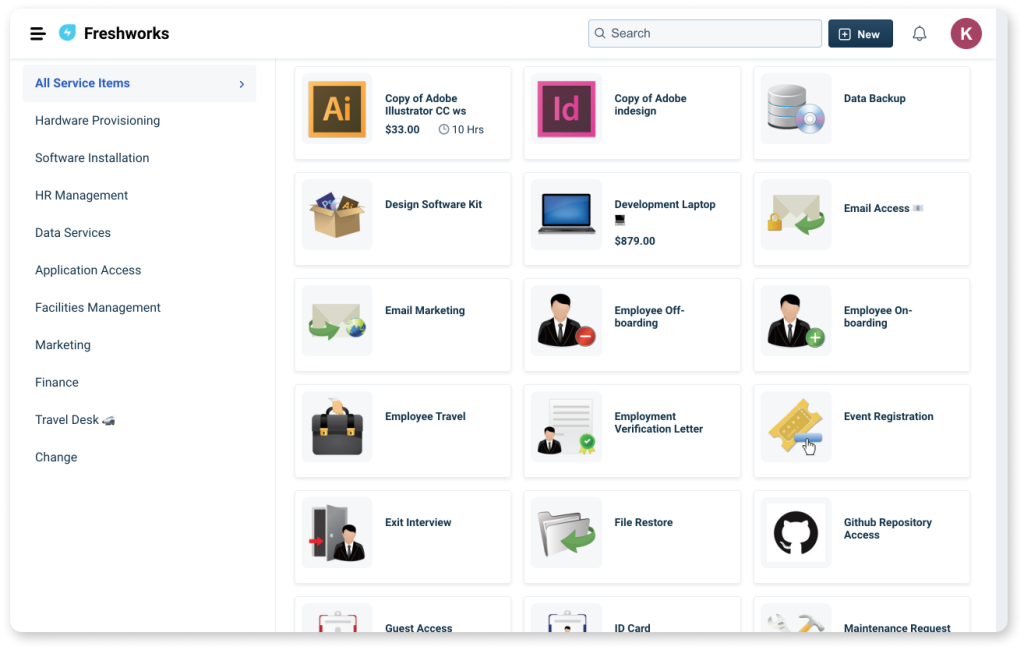Click the File Restore folder icon

(x=566, y=532)
